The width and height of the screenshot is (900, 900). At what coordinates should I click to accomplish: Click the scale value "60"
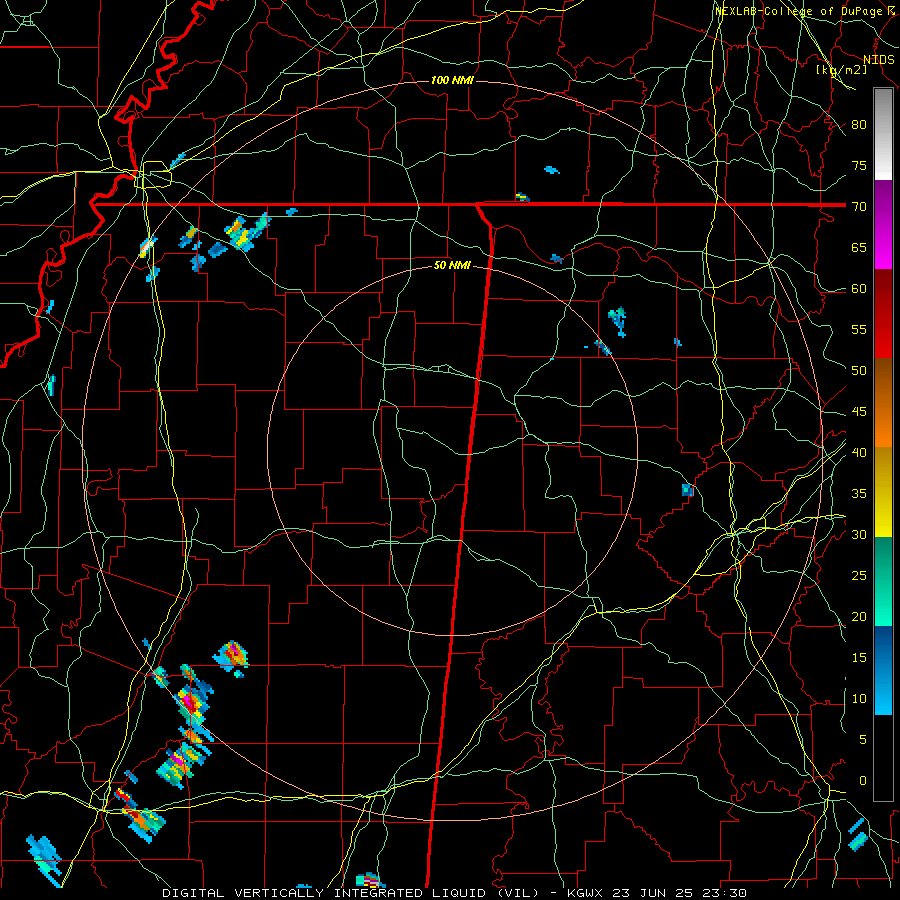click(859, 289)
